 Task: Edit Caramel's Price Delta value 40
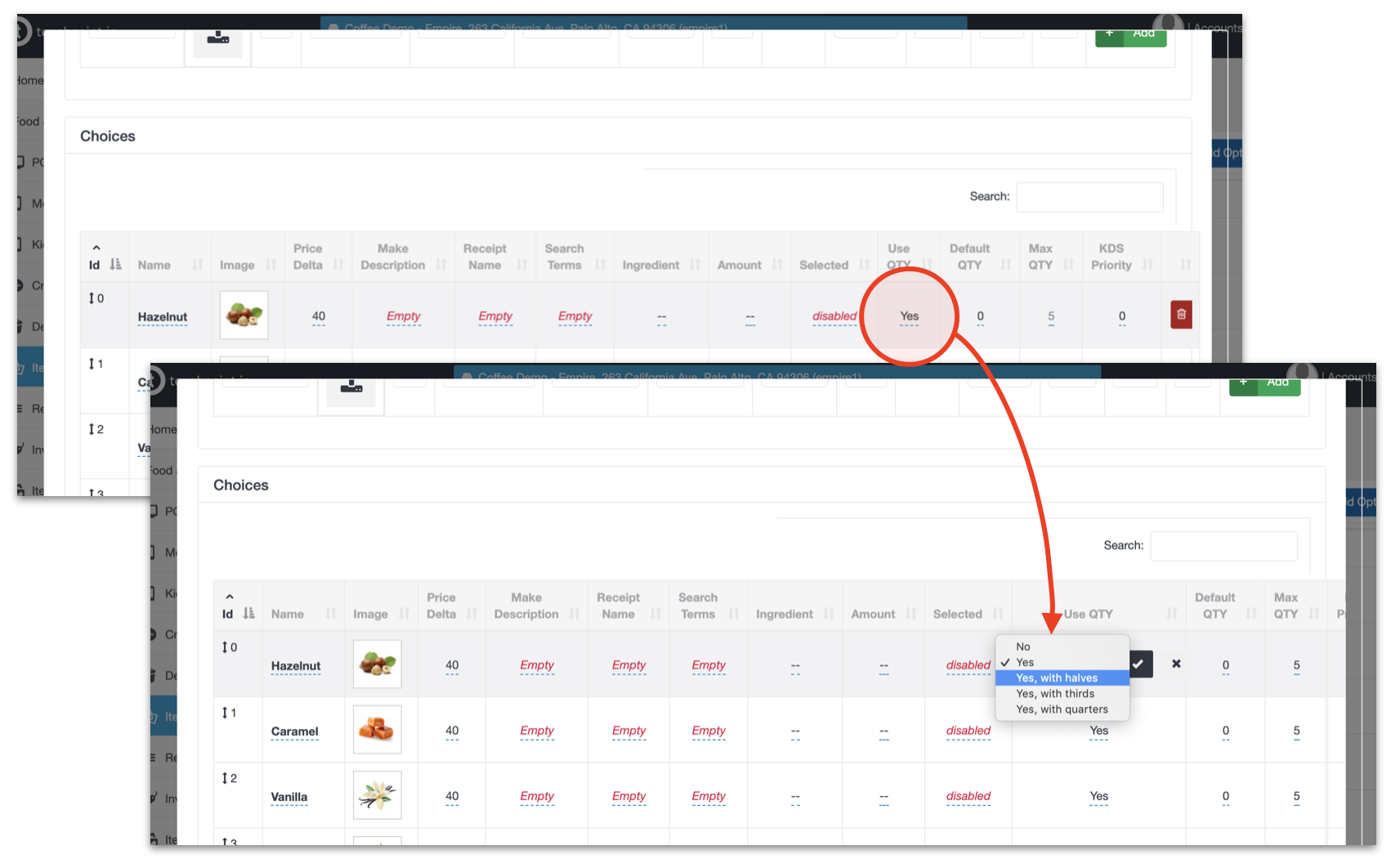pyautogui.click(x=452, y=731)
